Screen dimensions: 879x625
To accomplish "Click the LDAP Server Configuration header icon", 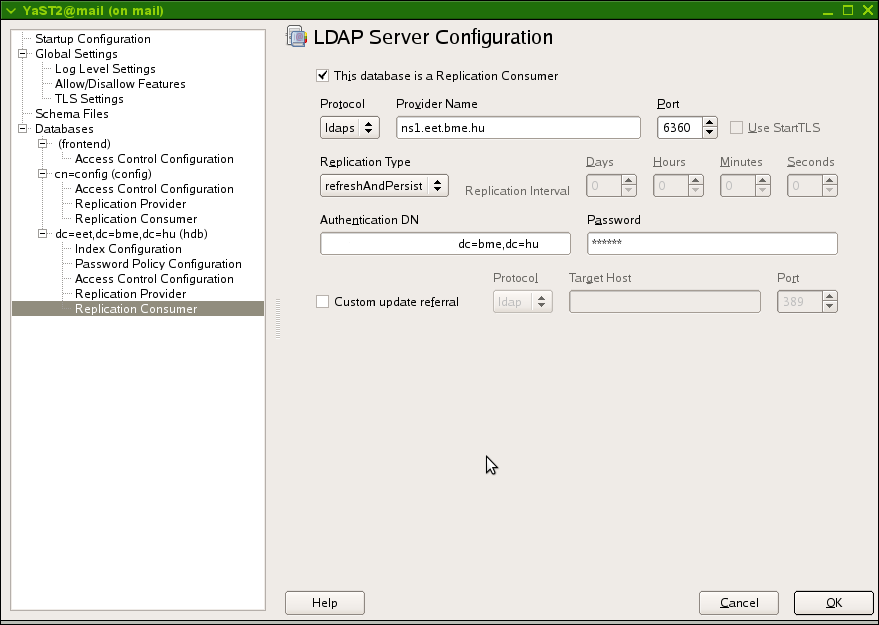I will (x=297, y=36).
